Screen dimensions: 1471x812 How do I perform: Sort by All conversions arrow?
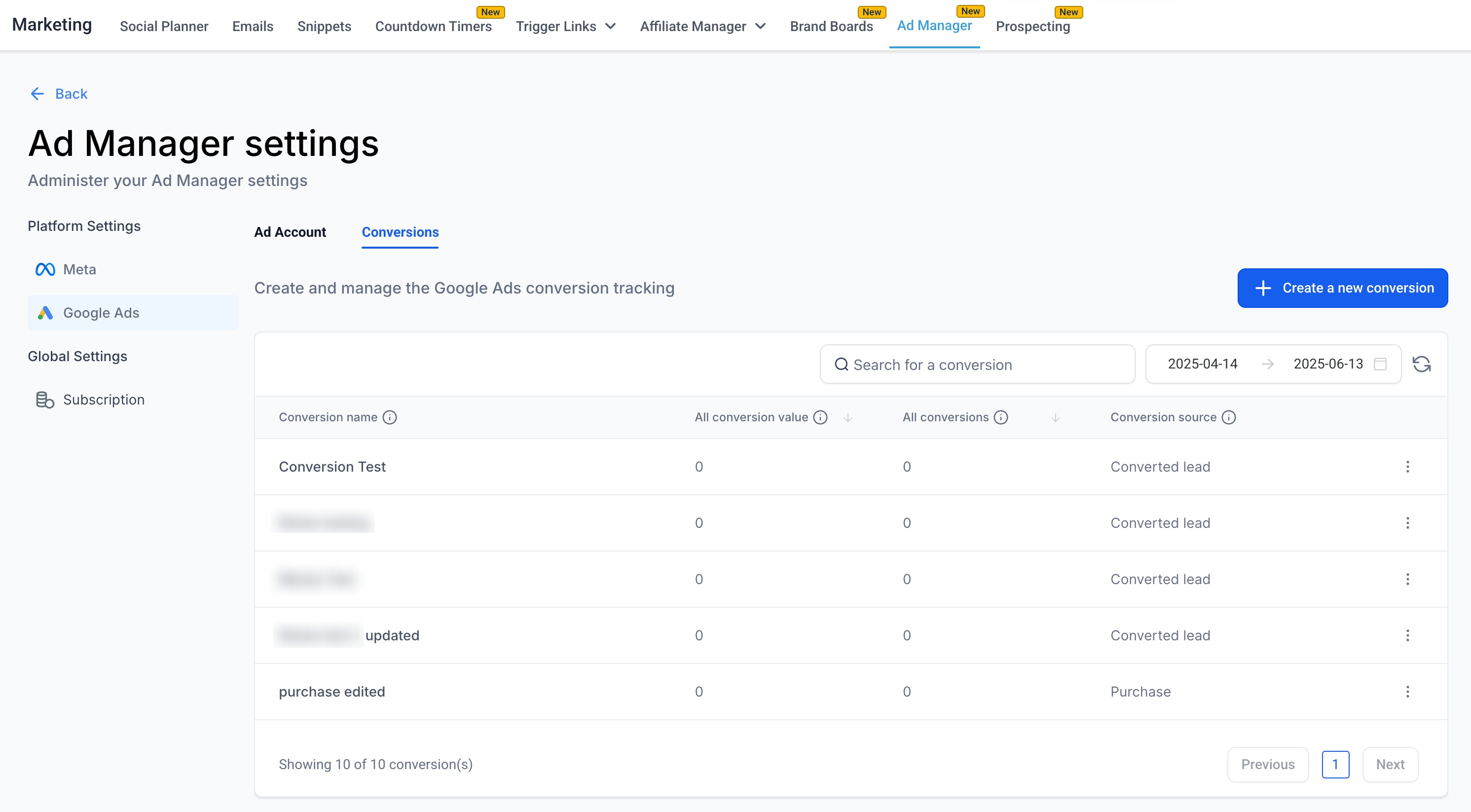tap(1055, 417)
